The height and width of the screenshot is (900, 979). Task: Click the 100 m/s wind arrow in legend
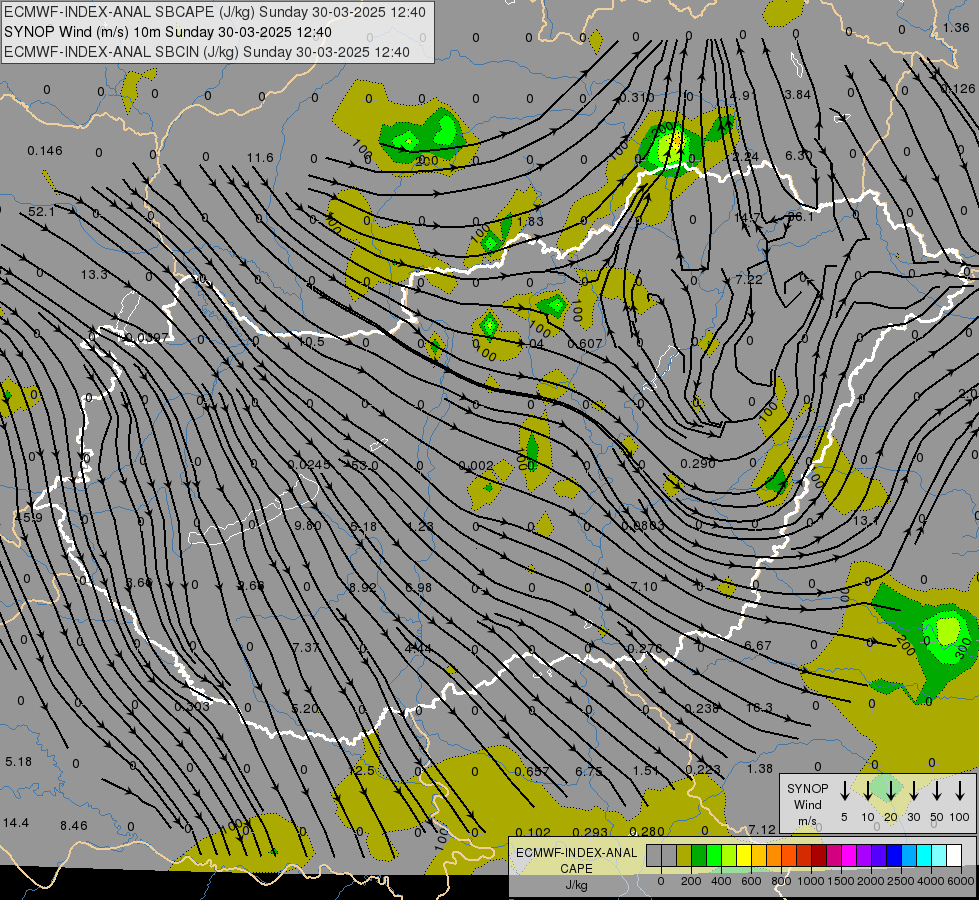(960, 791)
